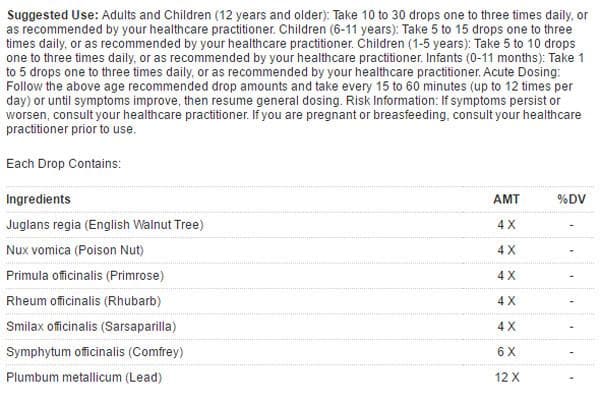The width and height of the screenshot is (600, 403).
Task: Click the '4 X' amount for Rhubarb
Action: click(x=506, y=301)
